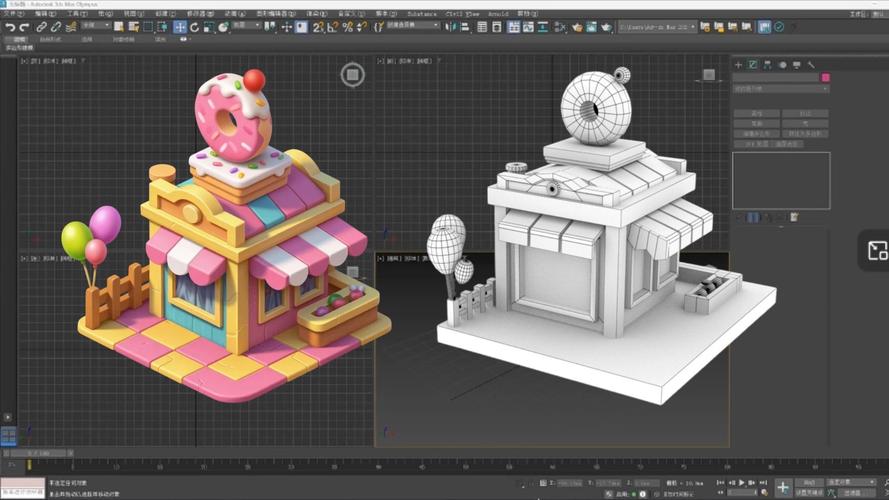Click the Render Production teapot icon
889x500 pixels.
[606, 27]
